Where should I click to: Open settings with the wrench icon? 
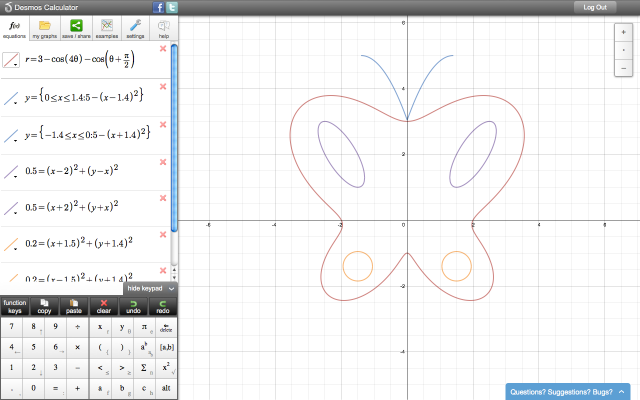[135, 27]
